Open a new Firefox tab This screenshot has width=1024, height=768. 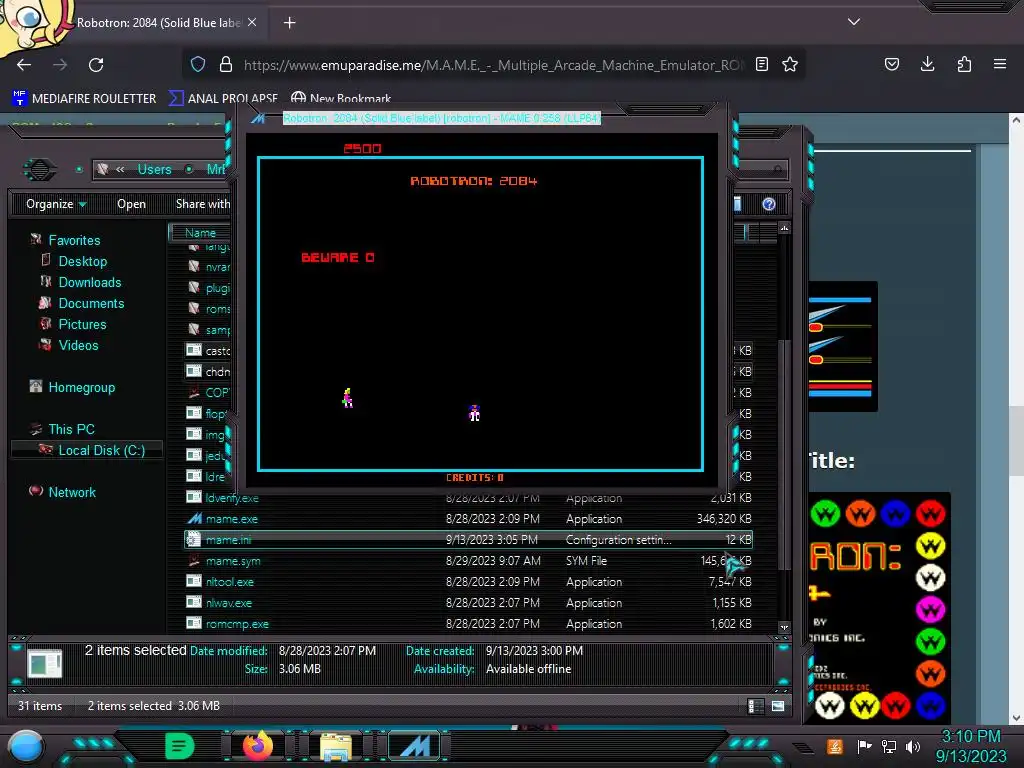coord(289,23)
